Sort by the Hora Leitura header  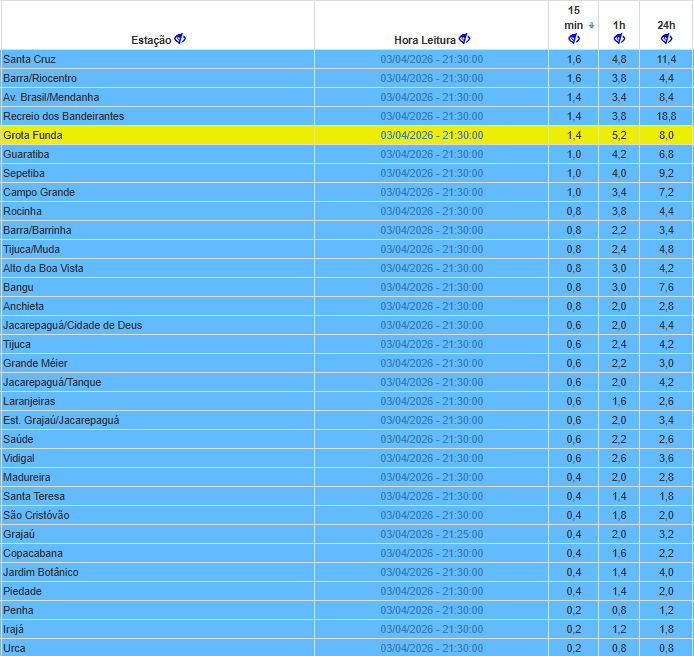pos(424,40)
